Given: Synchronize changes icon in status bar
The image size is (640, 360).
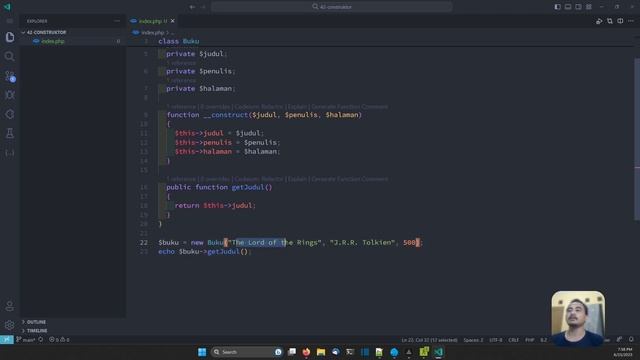Looking at the screenshot, I should point(40,340).
